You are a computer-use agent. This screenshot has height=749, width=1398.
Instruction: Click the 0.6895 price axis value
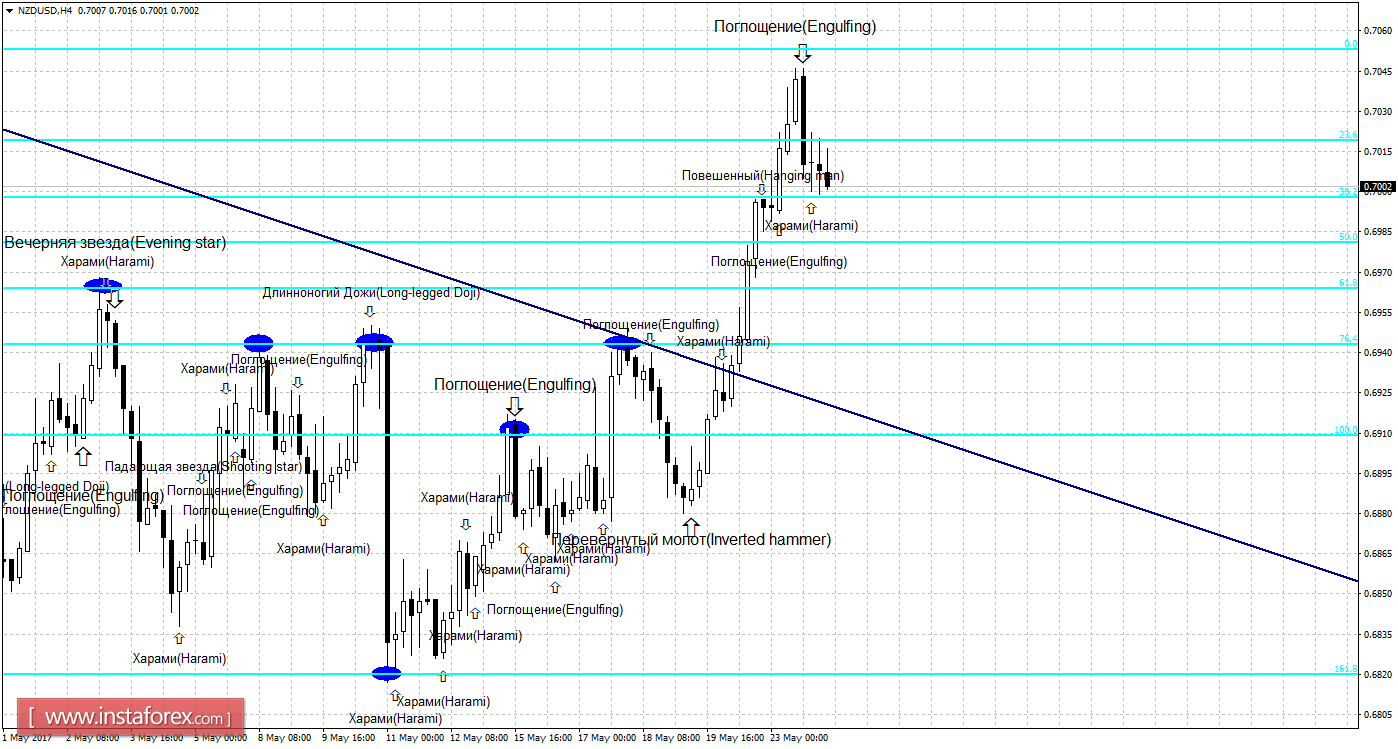pyautogui.click(x=1379, y=473)
